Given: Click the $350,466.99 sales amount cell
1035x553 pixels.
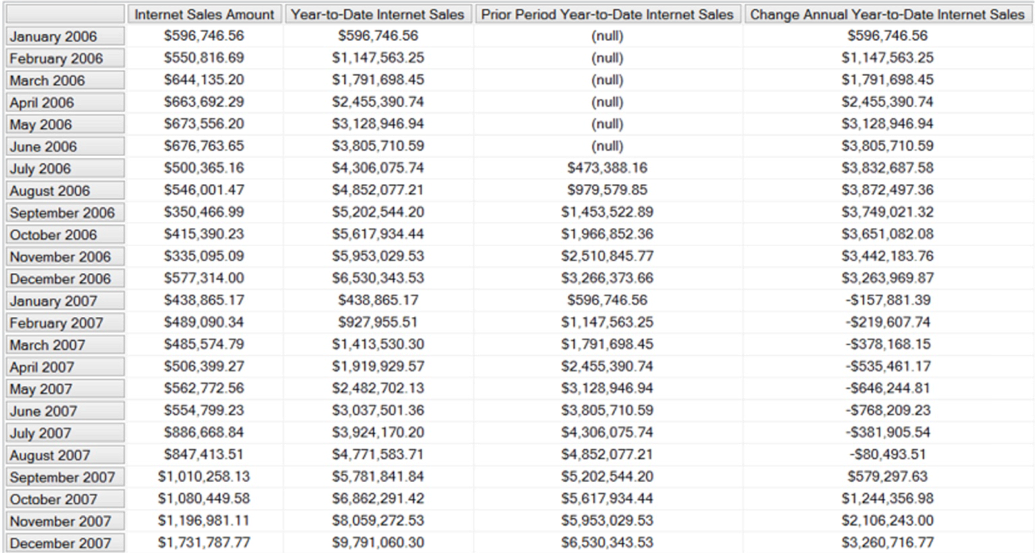Looking at the screenshot, I should pos(205,213).
